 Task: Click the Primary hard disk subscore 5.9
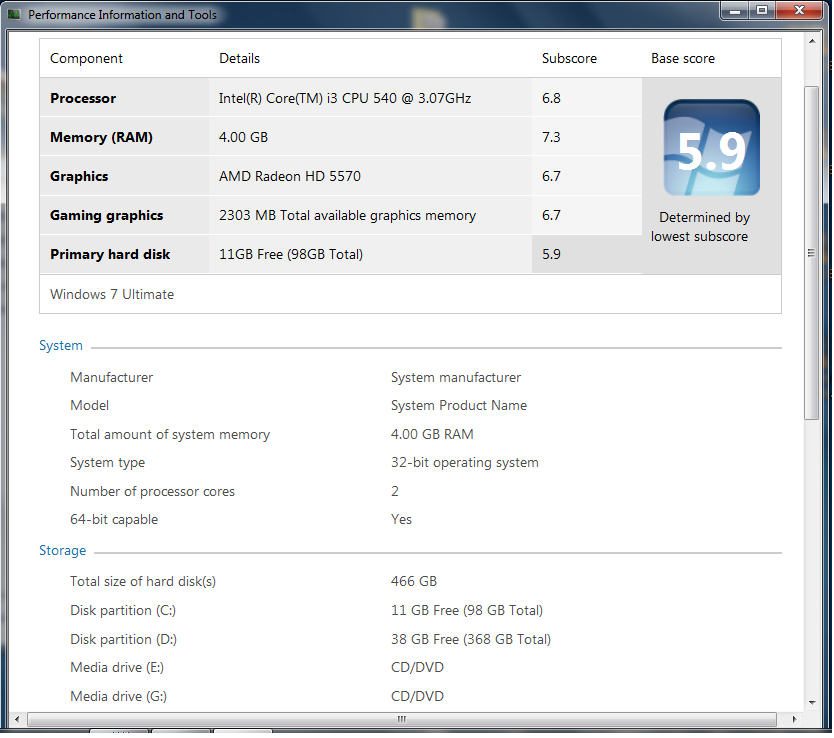click(551, 254)
